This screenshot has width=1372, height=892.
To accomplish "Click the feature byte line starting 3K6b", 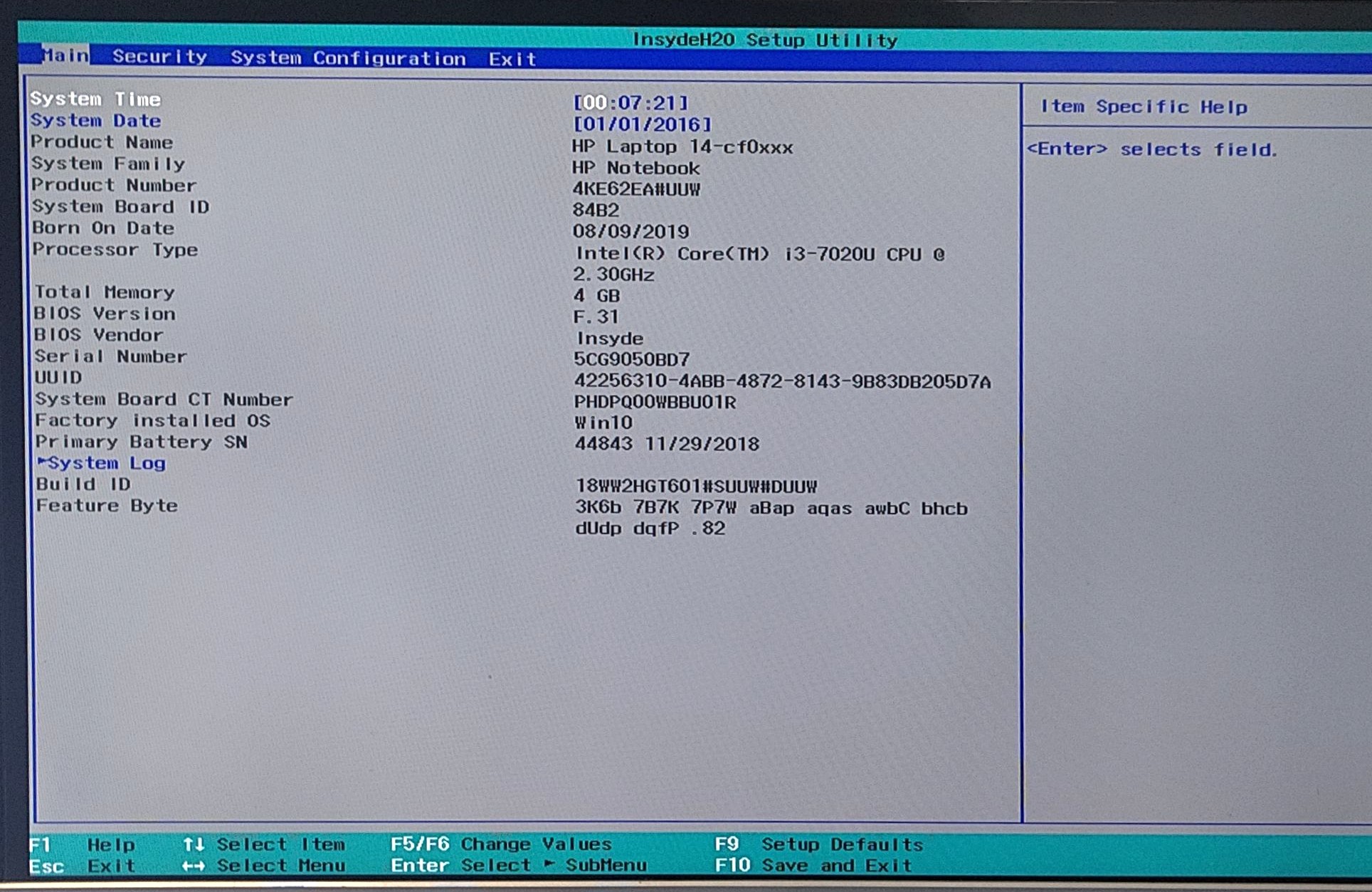I will click(x=771, y=509).
